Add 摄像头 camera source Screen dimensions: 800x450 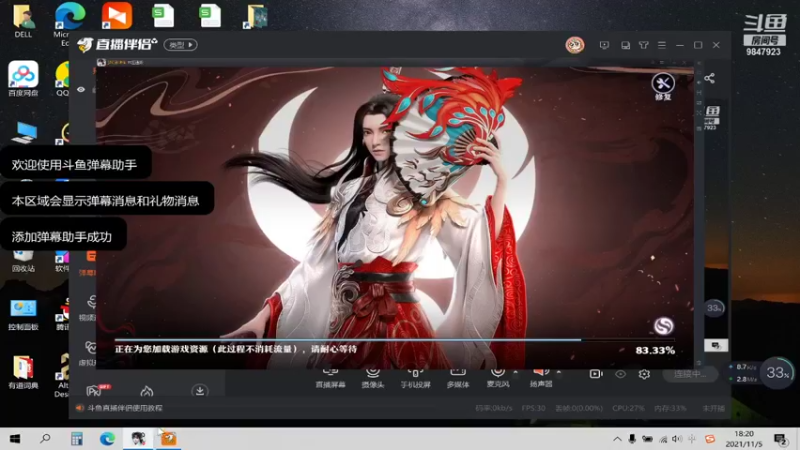373,378
